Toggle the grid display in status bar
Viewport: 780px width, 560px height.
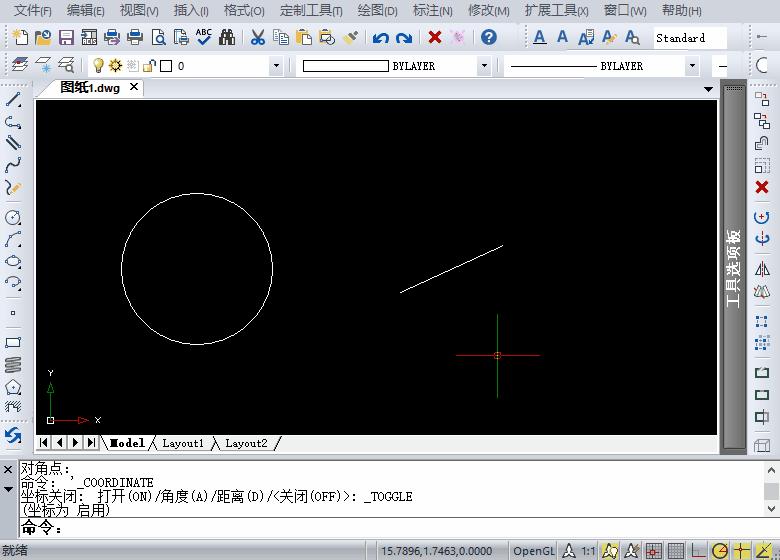[x=675, y=551]
